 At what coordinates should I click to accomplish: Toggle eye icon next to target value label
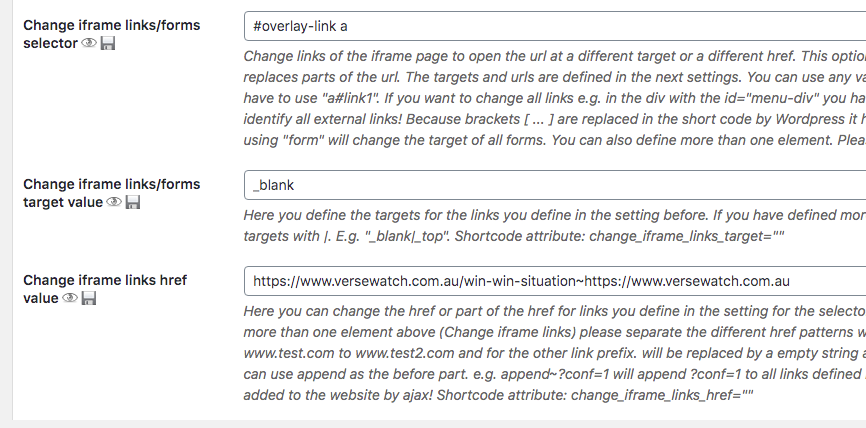tap(114, 202)
